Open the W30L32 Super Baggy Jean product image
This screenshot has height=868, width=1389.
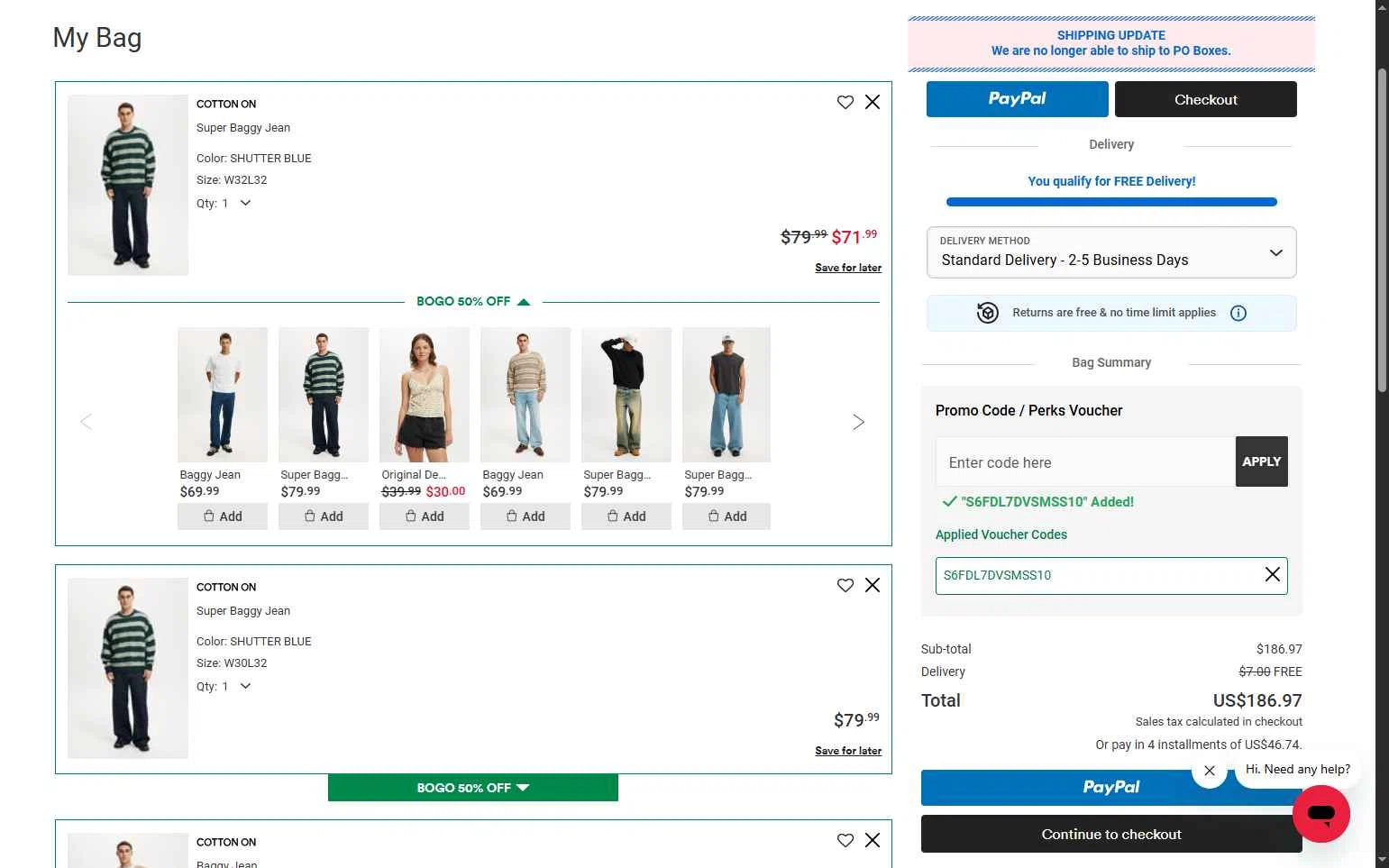(128, 668)
